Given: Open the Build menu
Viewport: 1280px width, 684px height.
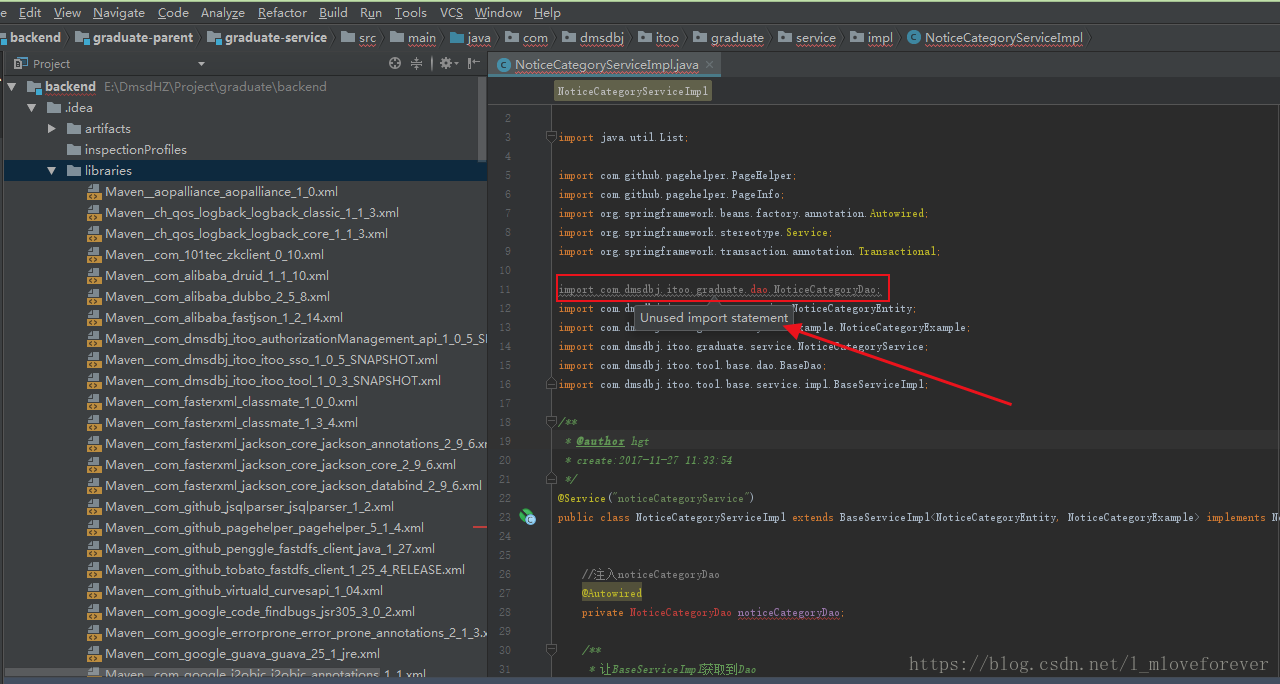Looking at the screenshot, I should pyautogui.click(x=333, y=13).
